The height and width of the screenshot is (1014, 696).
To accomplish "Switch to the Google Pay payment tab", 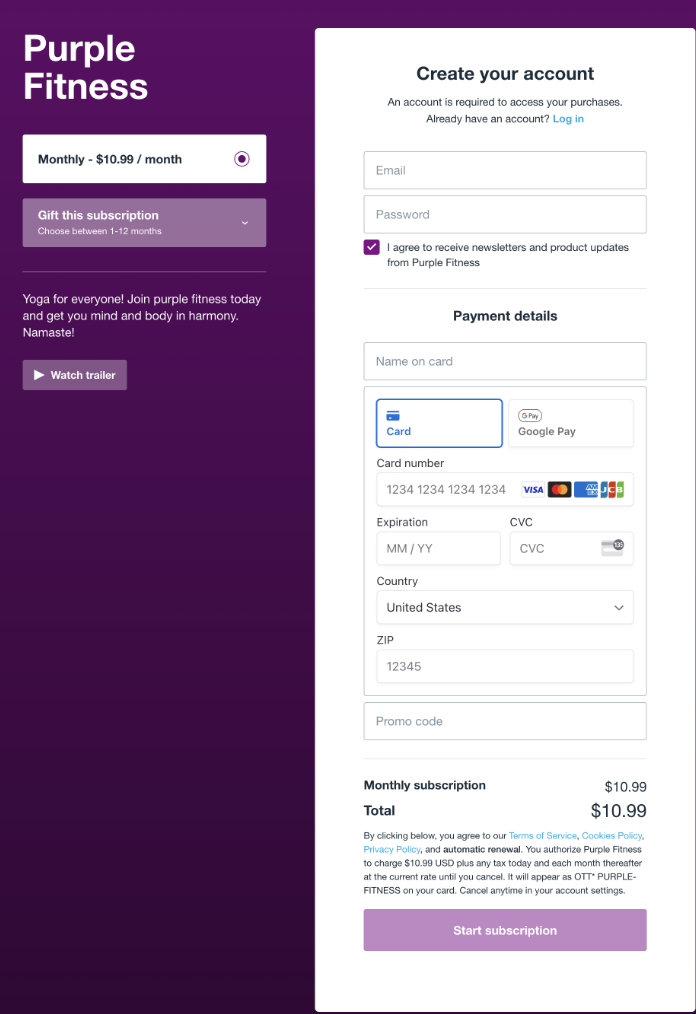I will click(x=570, y=423).
